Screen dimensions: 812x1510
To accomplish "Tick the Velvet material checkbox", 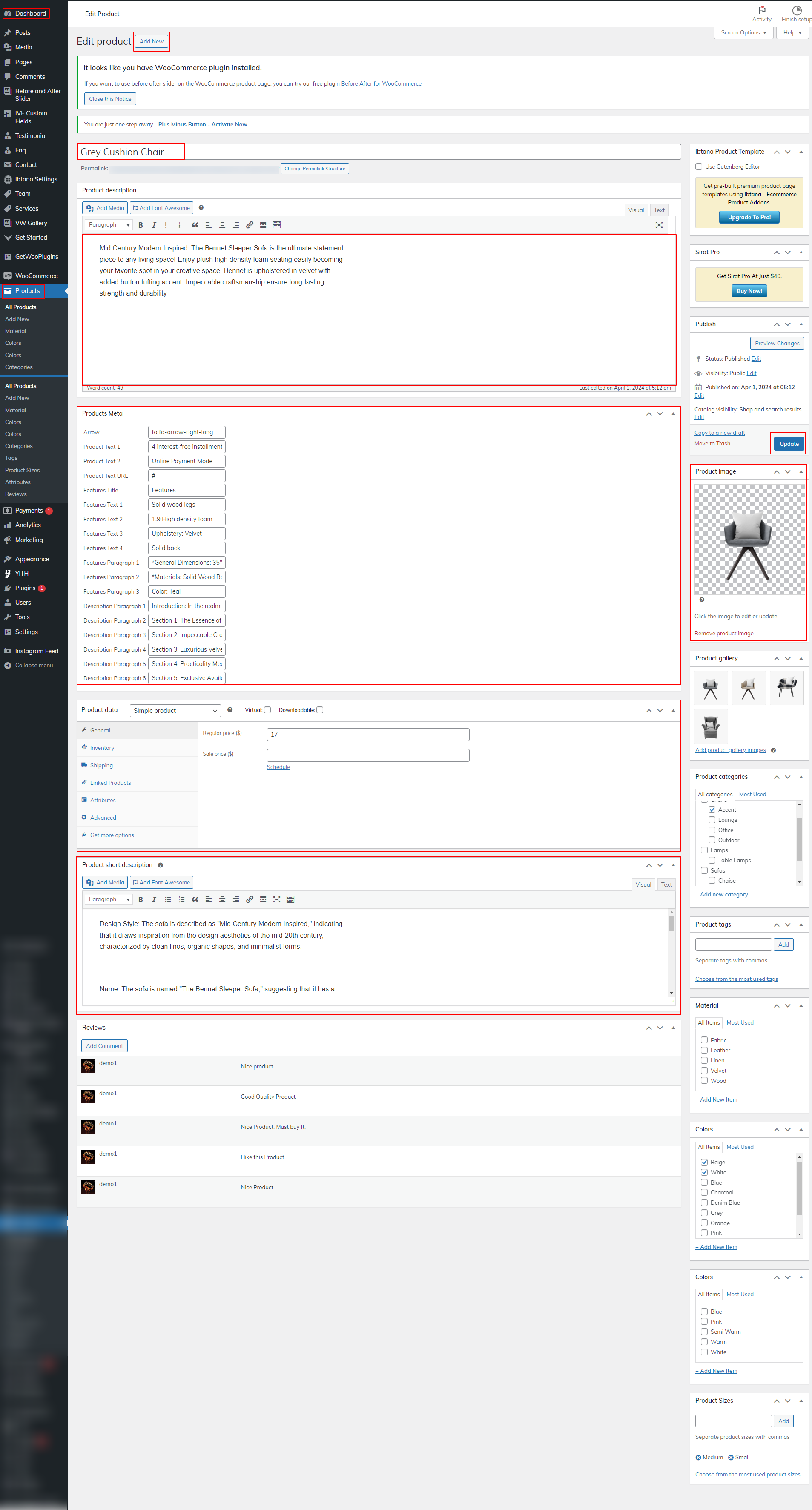I will coord(704,1071).
